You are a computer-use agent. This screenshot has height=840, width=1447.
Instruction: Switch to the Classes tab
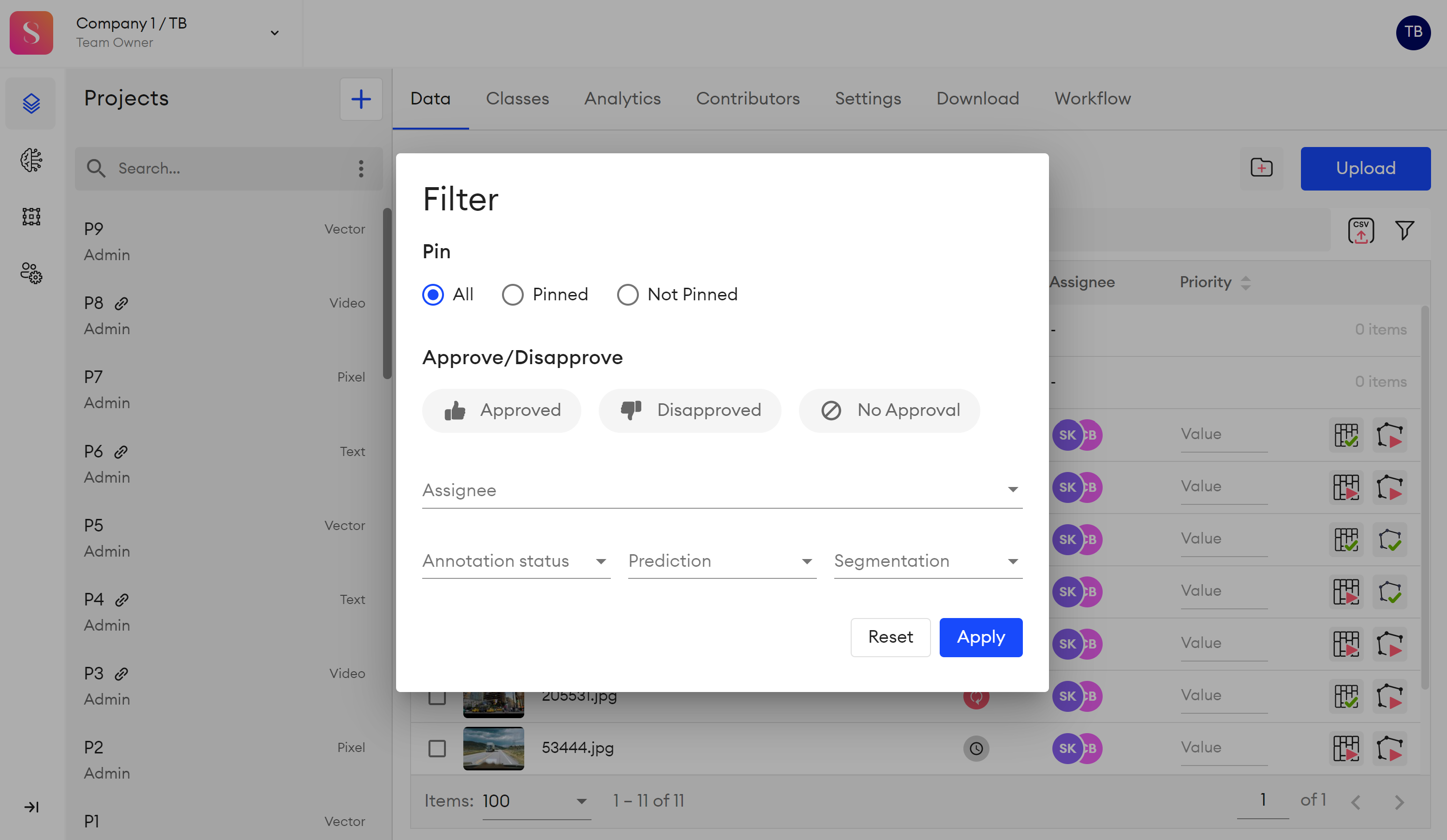(x=517, y=99)
